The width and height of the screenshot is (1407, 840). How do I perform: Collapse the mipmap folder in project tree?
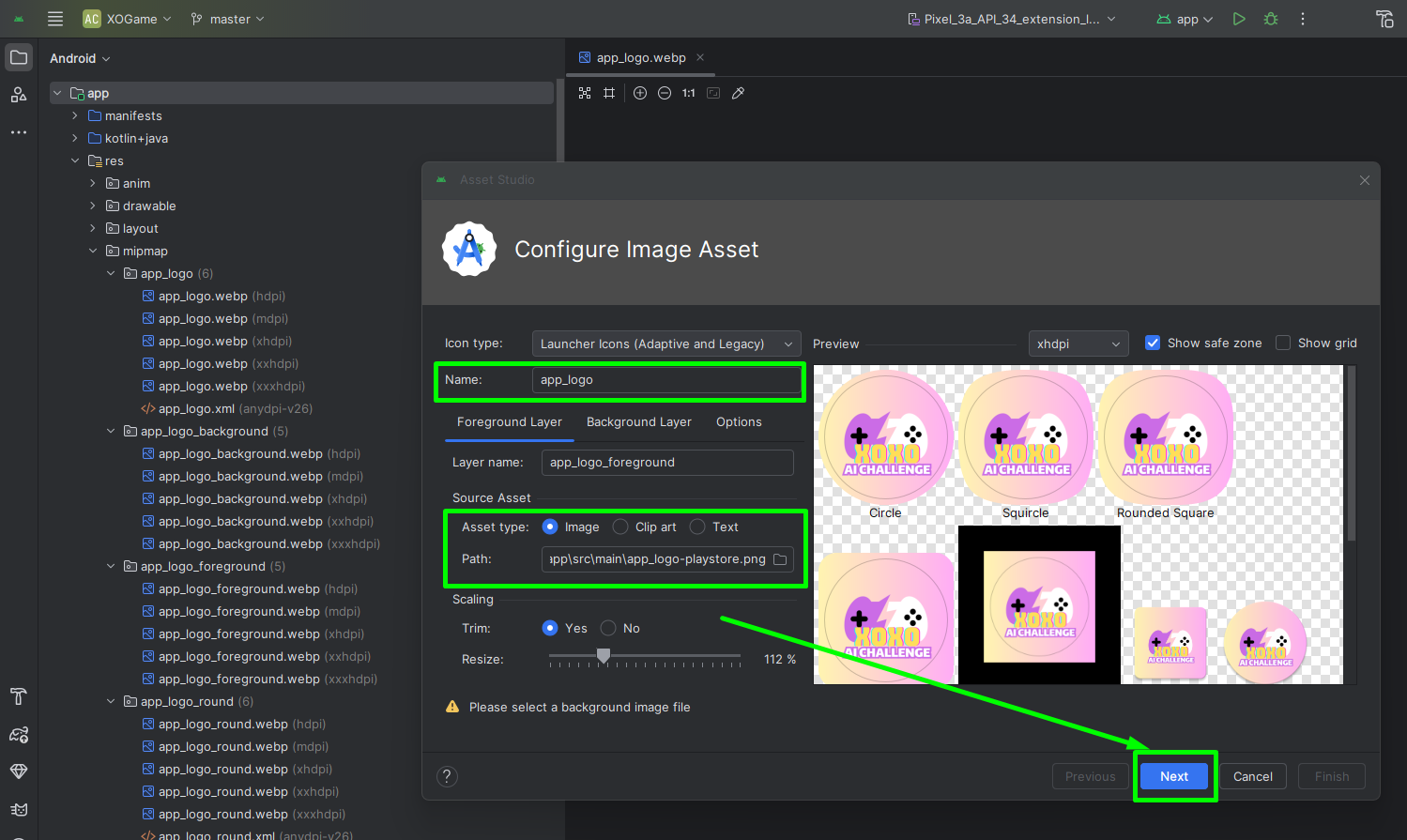click(93, 252)
